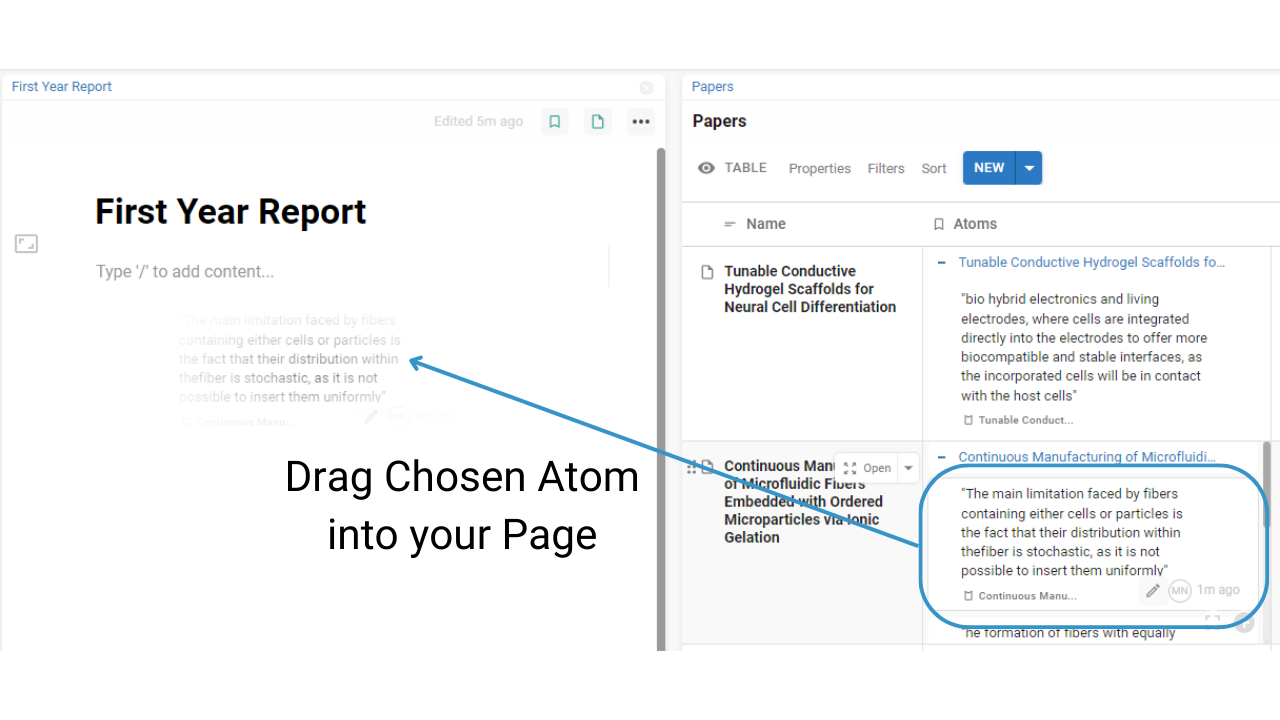Open the NEW button dropdown arrow
The width and height of the screenshot is (1280, 720).
click(1029, 167)
